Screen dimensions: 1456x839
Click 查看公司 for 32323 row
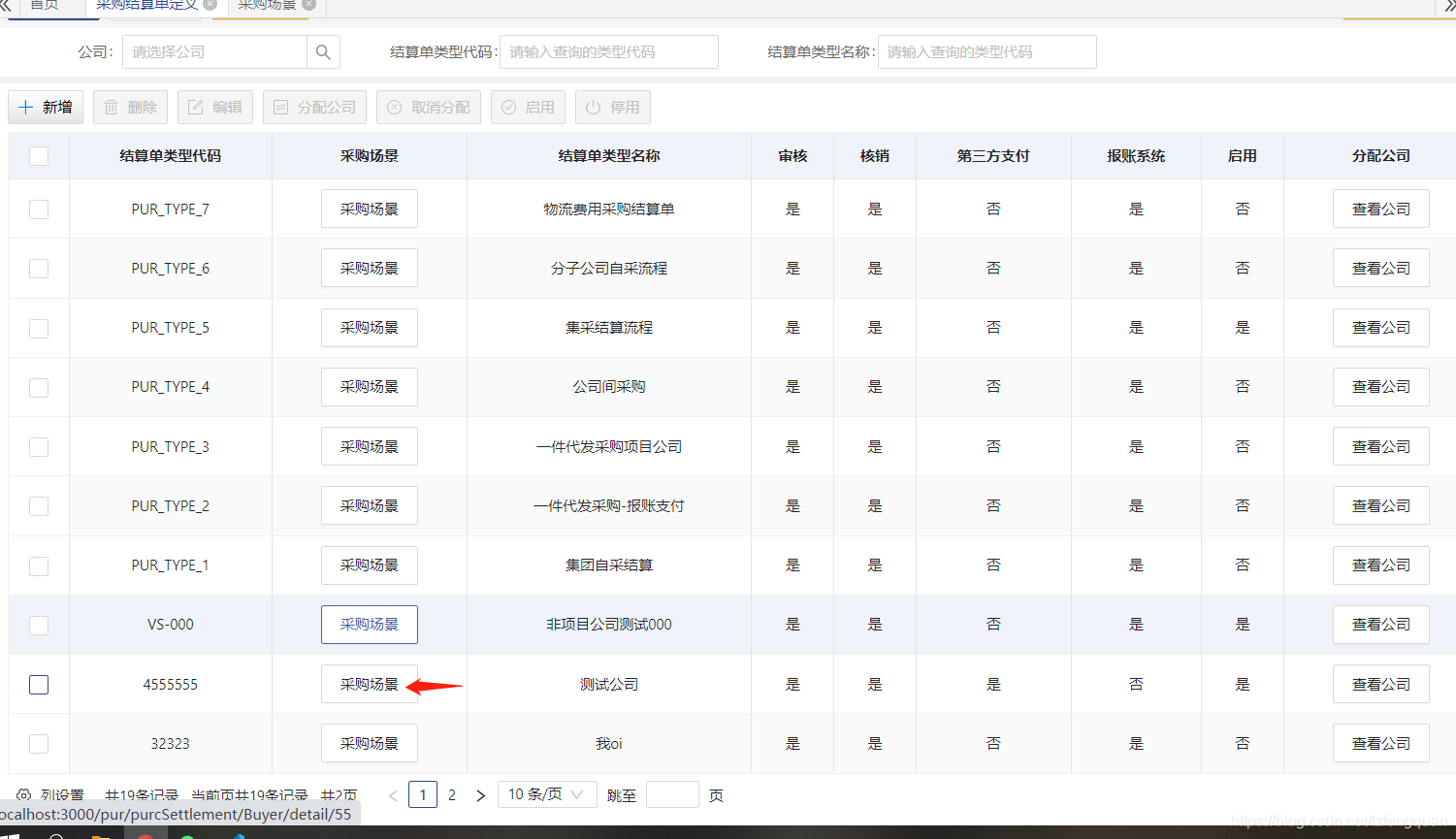[x=1381, y=743]
